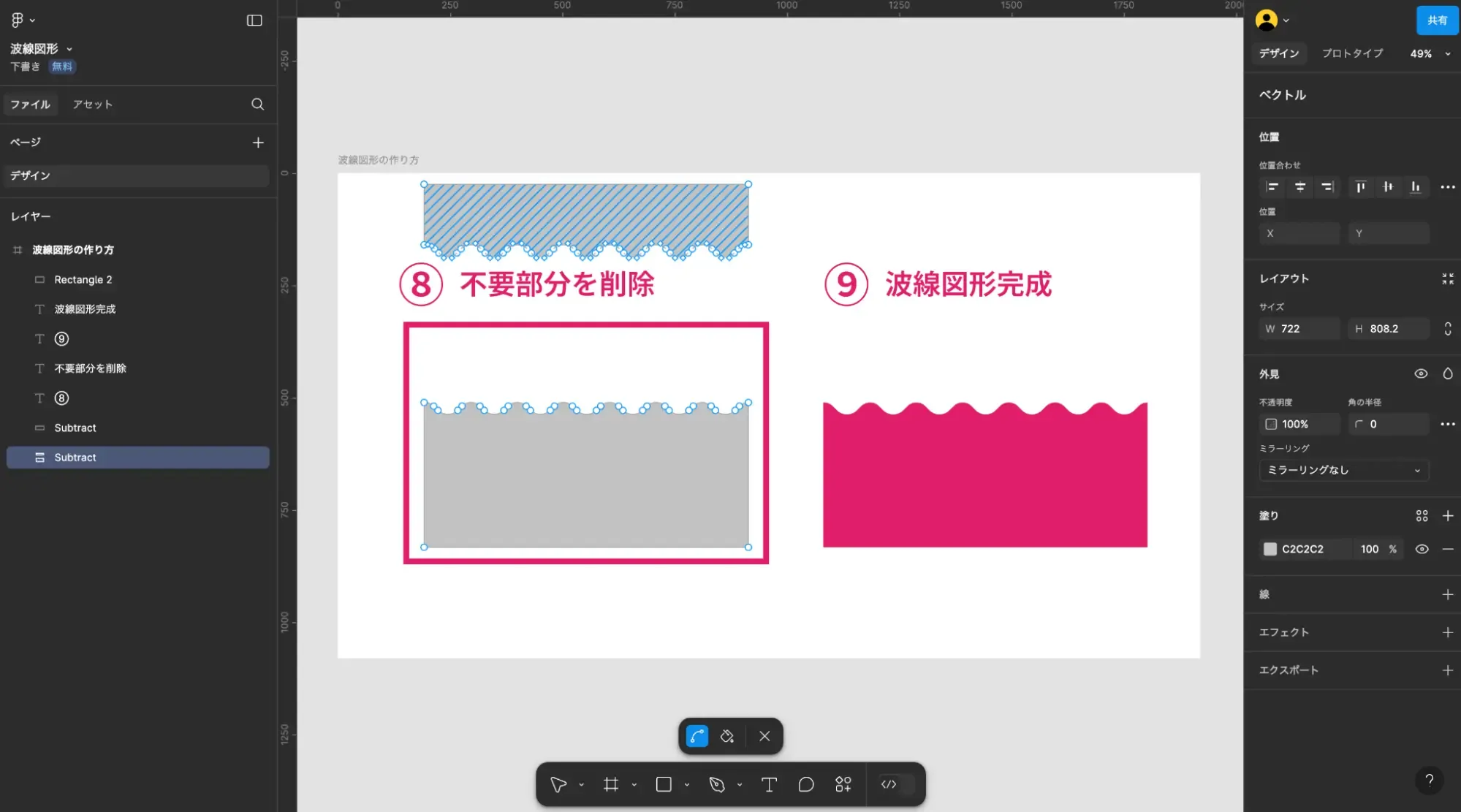This screenshot has height=812, width=1461.
Task: Align horizontal centers icon
Action: (x=1300, y=187)
